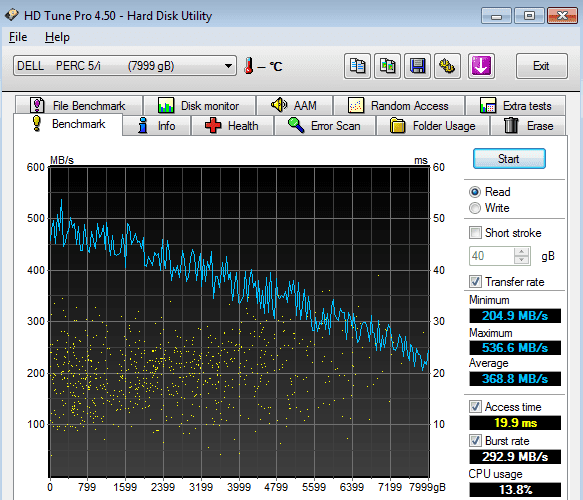Open the Random Access tab

[399, 106]
